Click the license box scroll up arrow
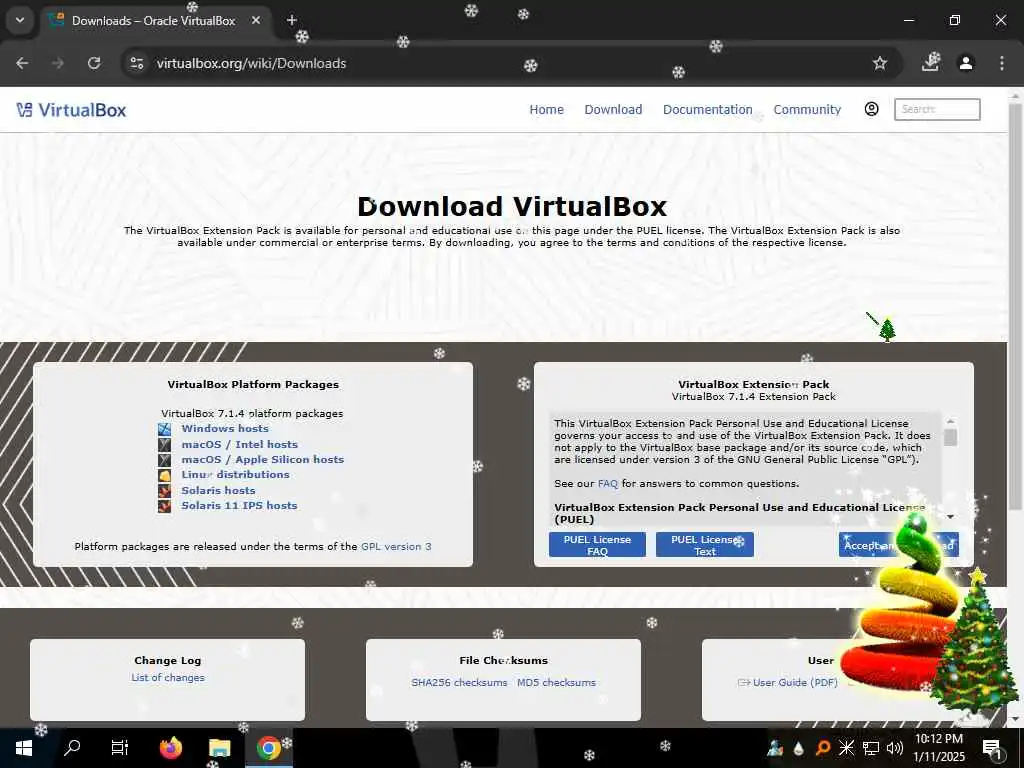 (x=950, y=421)
